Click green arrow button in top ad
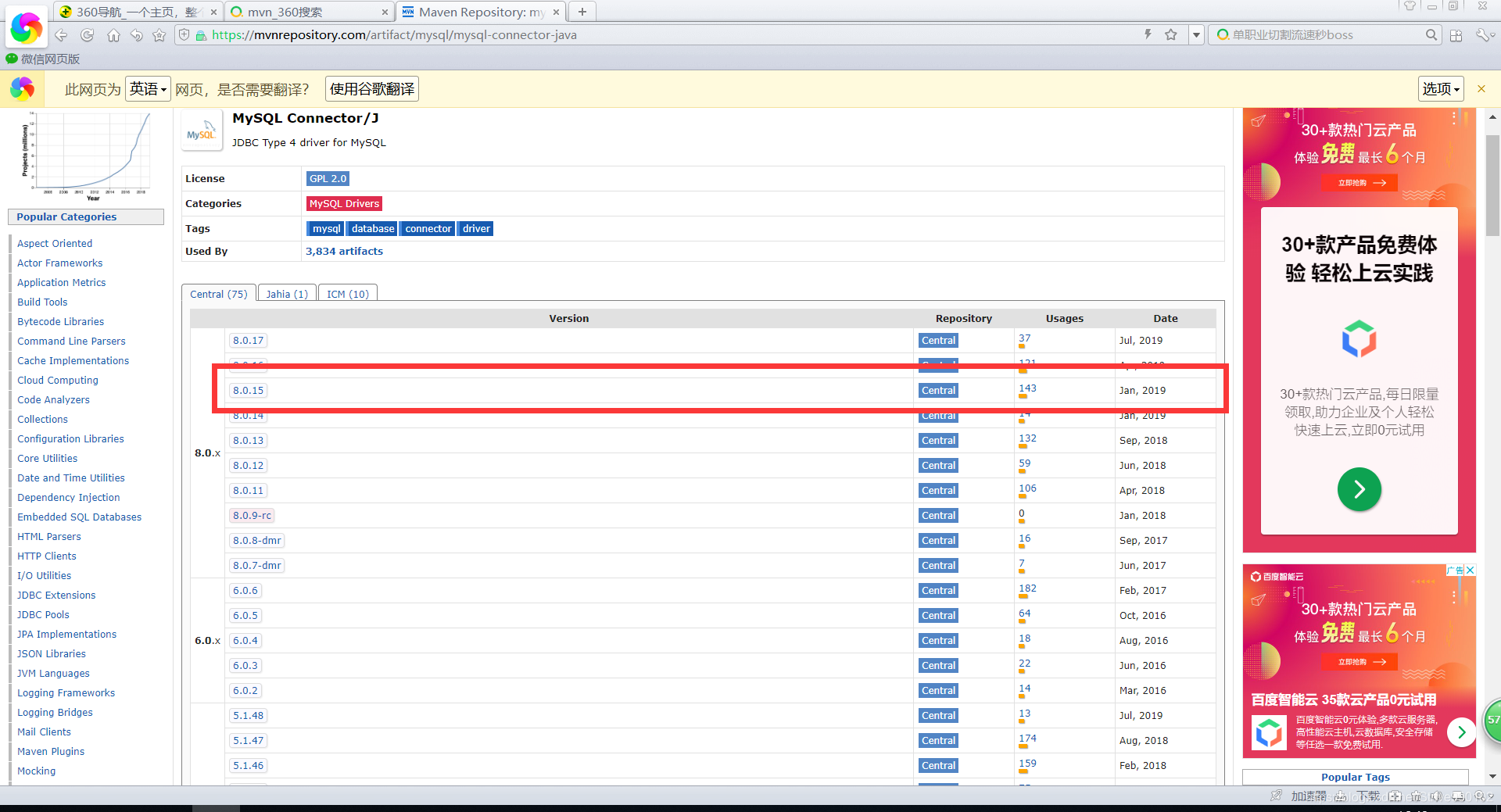1501x812 pixels. coord(1359,489)
